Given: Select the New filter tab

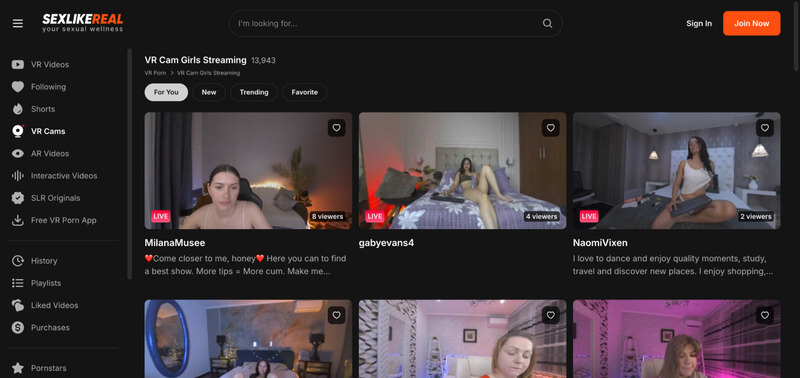Looking at the screenshot, I should pos(209,92).
